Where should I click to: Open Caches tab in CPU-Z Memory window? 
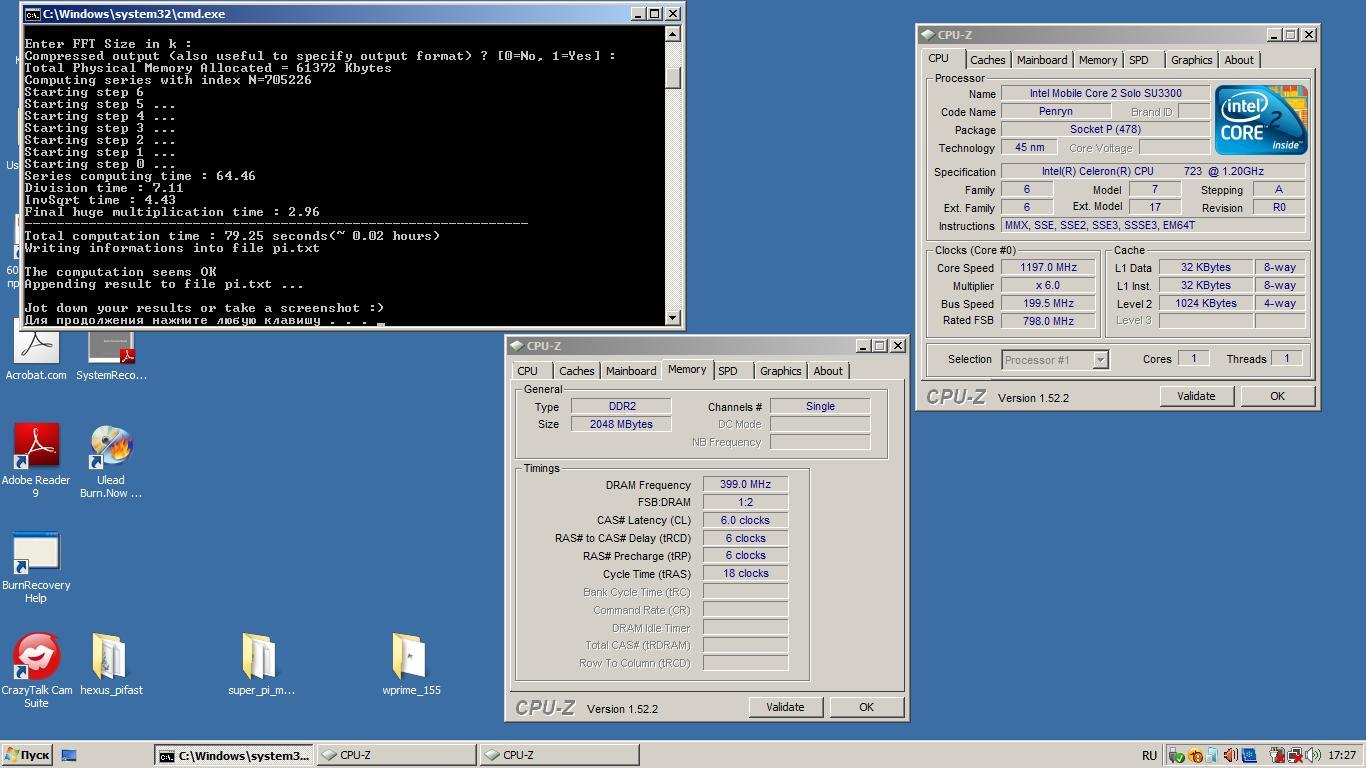[576, 371]
